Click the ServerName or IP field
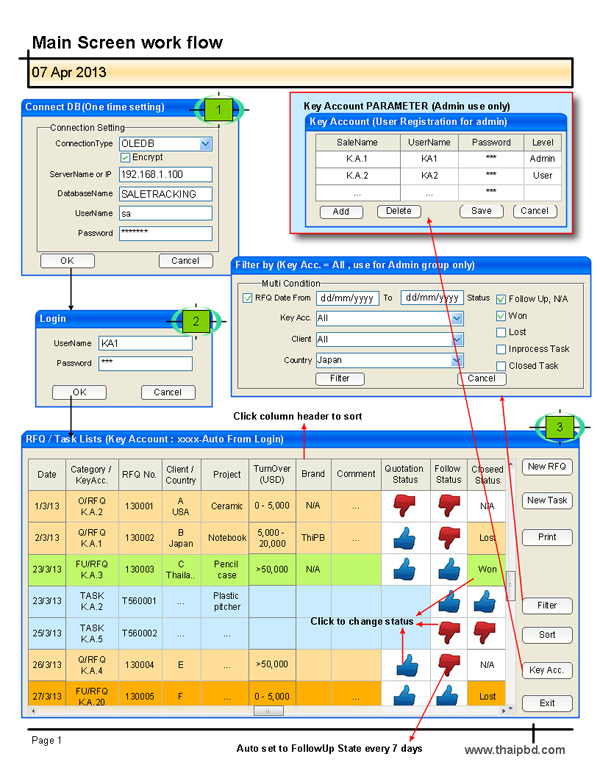Screen dimensions: 600x776 point(166,174)
